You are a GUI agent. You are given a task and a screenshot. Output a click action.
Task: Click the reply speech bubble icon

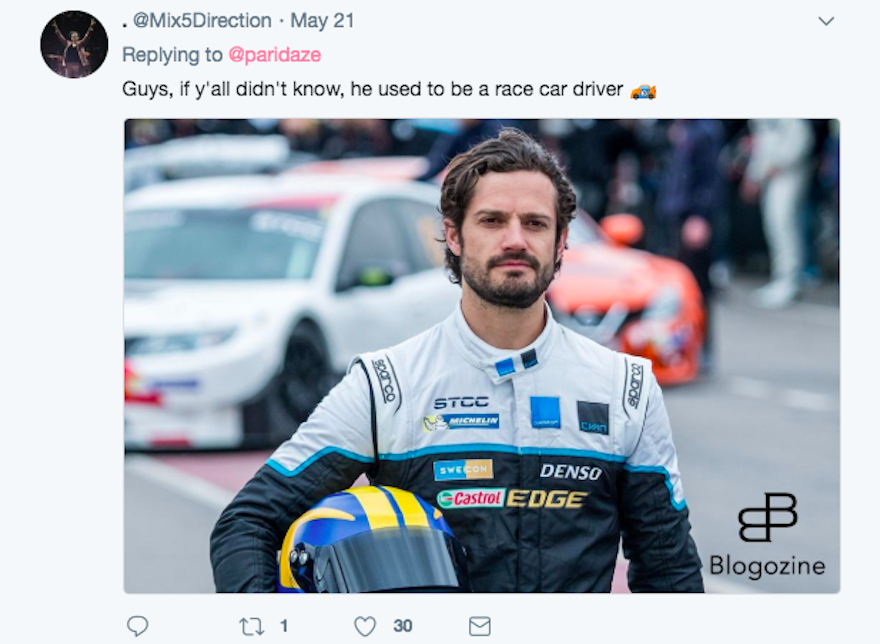tap(138, 625)
